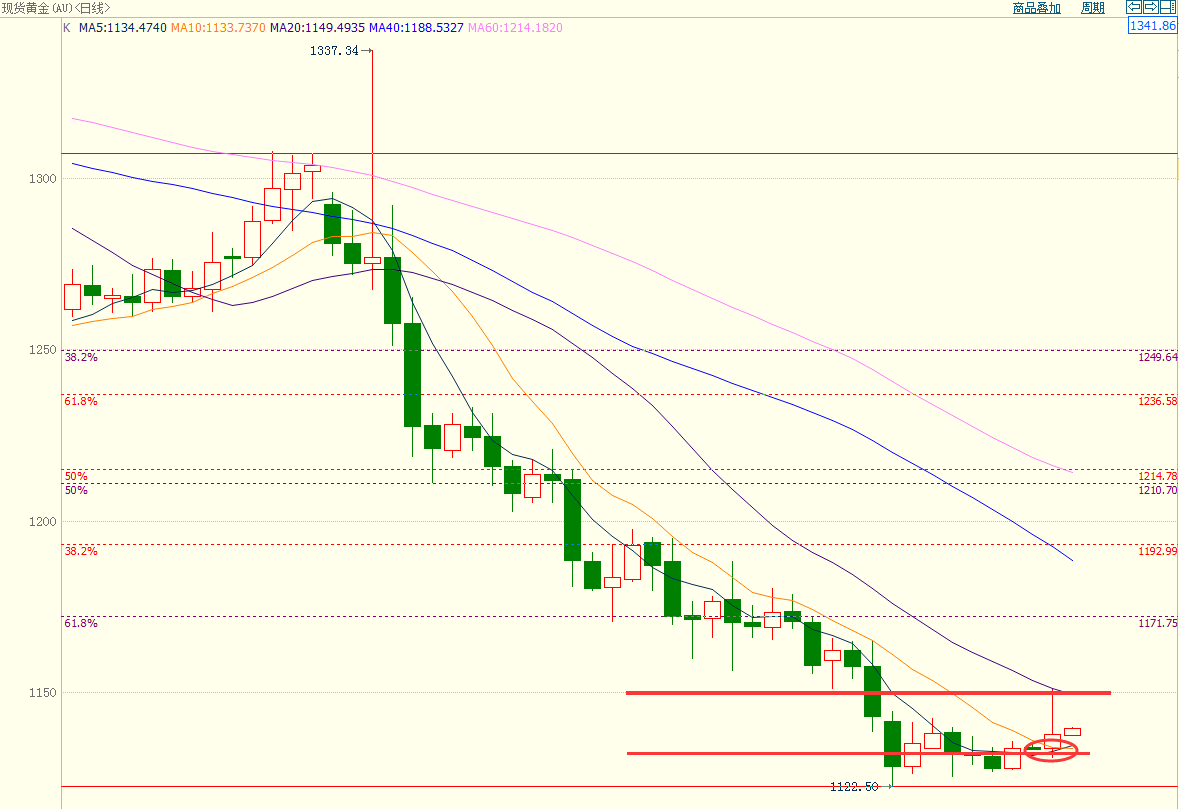The height and width of the screenshot is (809, 1179).
Task: Click the left arrow navigation icon
Action: (1133, 8)
